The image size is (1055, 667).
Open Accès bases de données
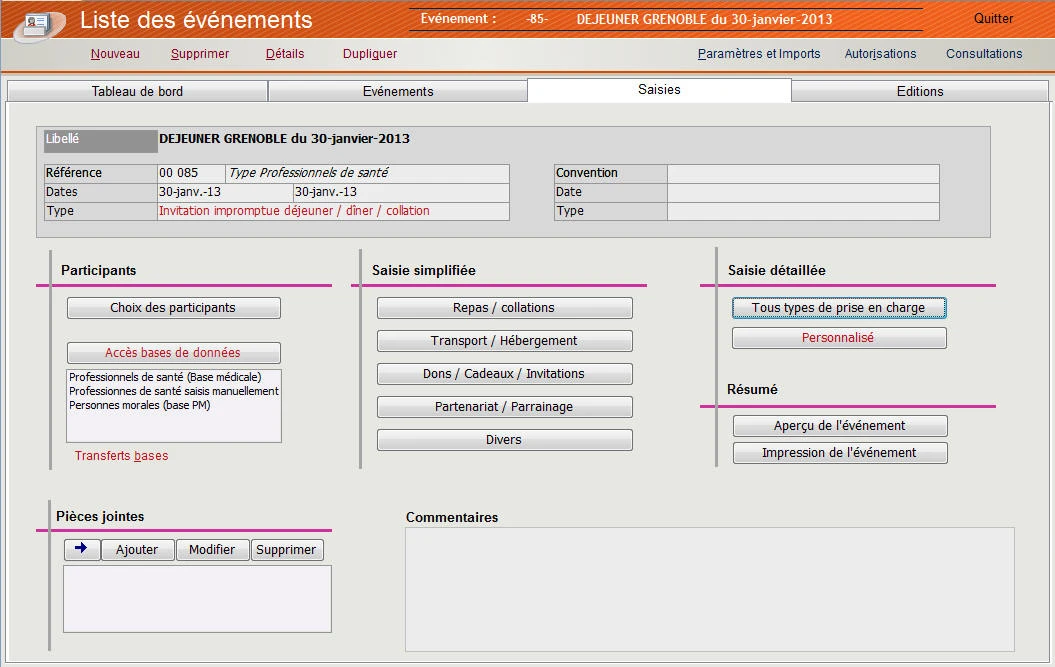click(x=174, y=353)
